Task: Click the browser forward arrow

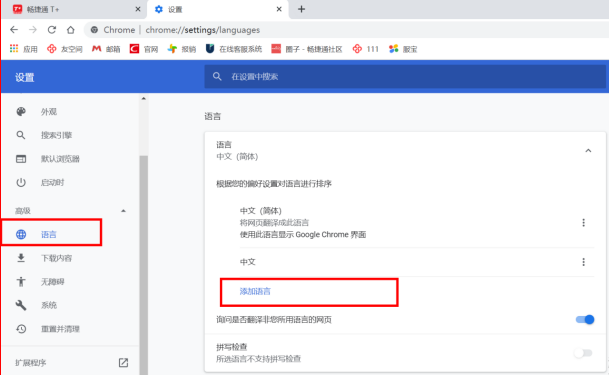Action: pyautogui.click(x=33, y=30)
